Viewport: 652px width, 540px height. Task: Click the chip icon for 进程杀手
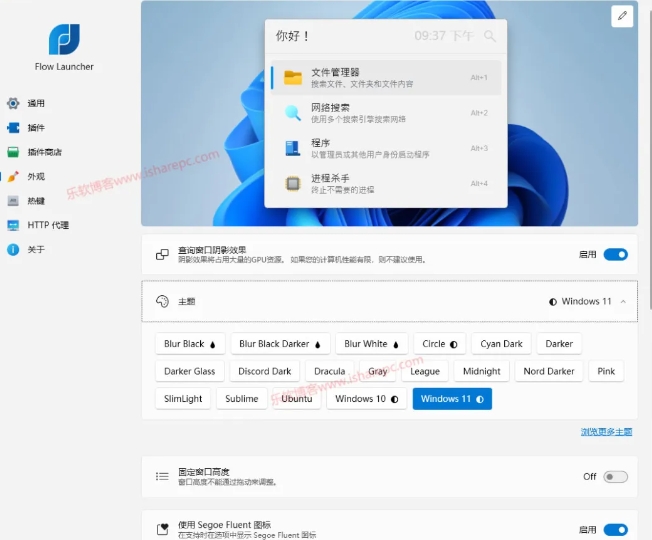pyautogui.click(x=293, y=184)
